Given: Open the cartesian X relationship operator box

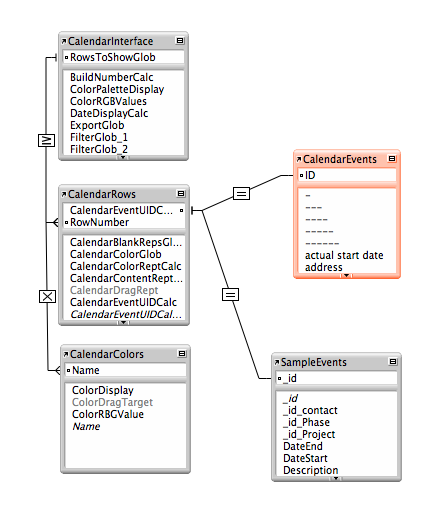Looking at the screenshot, I should tap(47, 296).
